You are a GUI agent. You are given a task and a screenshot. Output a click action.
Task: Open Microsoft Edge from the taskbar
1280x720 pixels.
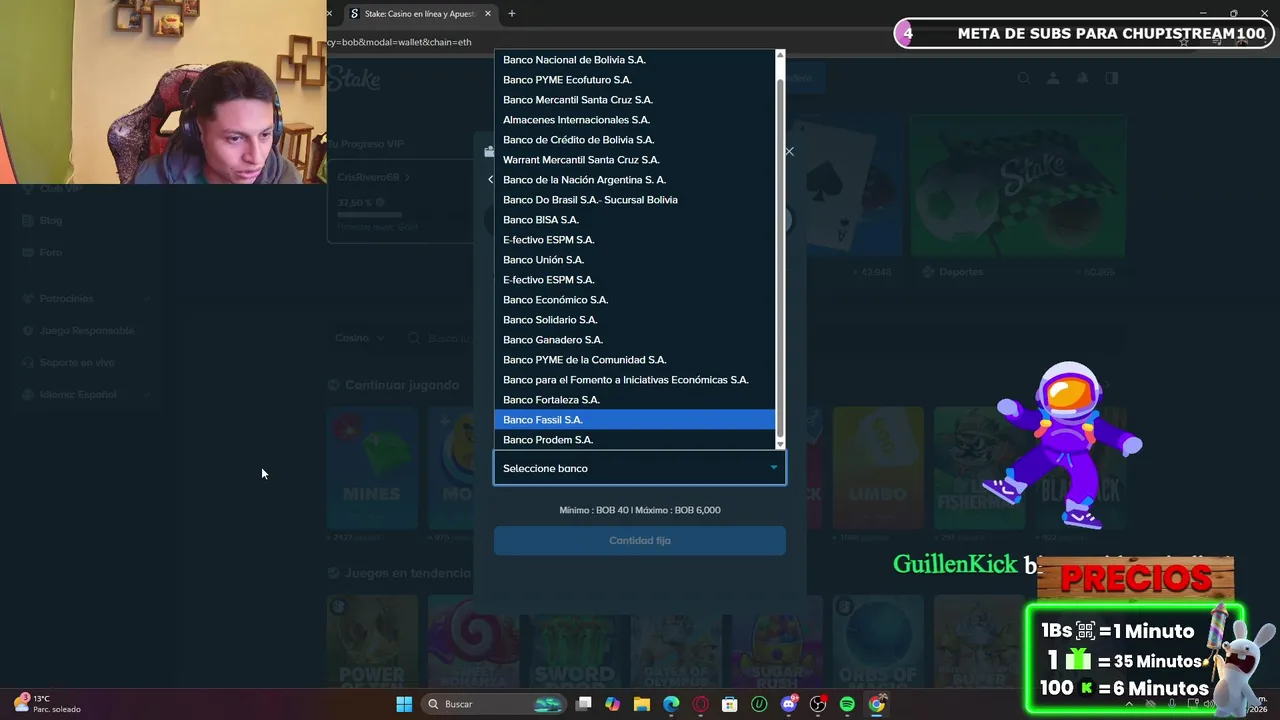tap(671, 704)
